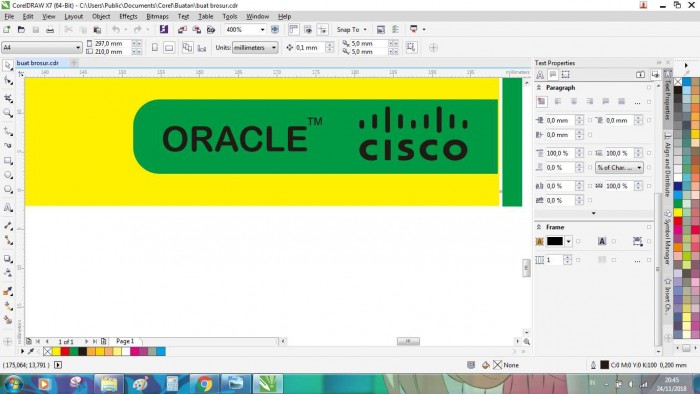Pick the cyan swatch in document palette
Viewport: 700px width, 394px height.
[x=161, y=352]
